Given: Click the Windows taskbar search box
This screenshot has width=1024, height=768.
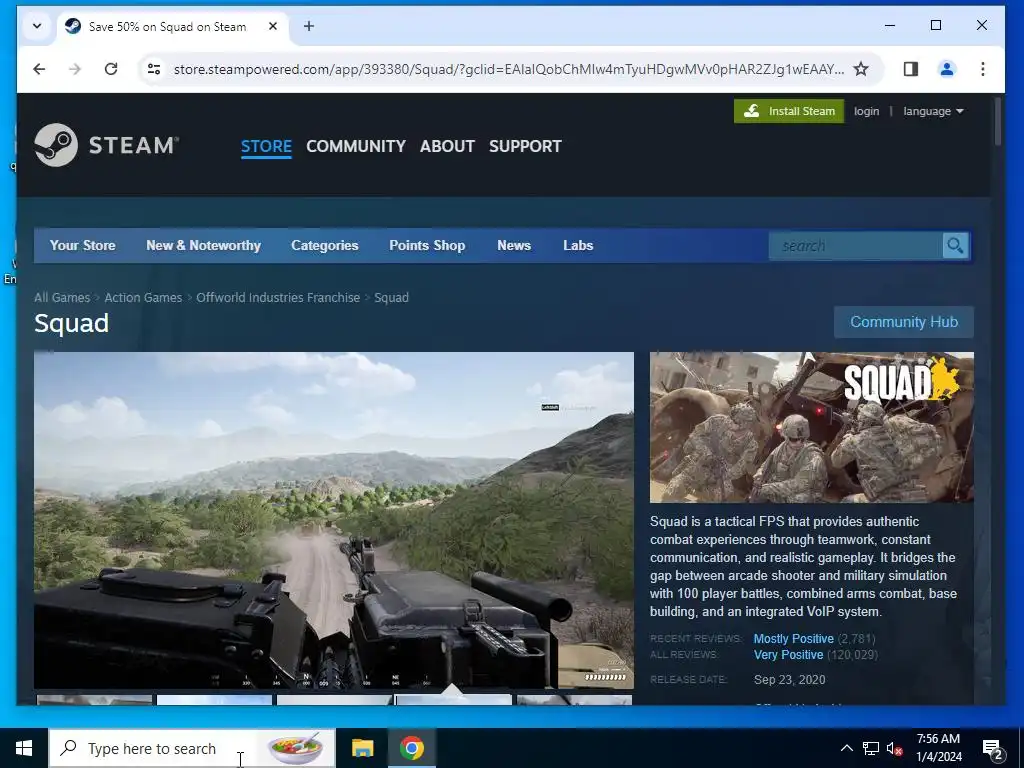Looking at the screenshot, I should [x=192, y=748].
